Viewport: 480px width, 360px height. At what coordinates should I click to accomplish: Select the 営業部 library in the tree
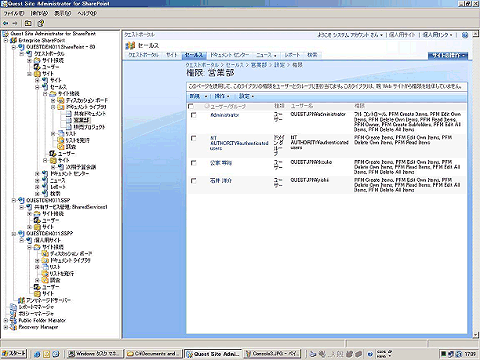[x=81, y=120]
